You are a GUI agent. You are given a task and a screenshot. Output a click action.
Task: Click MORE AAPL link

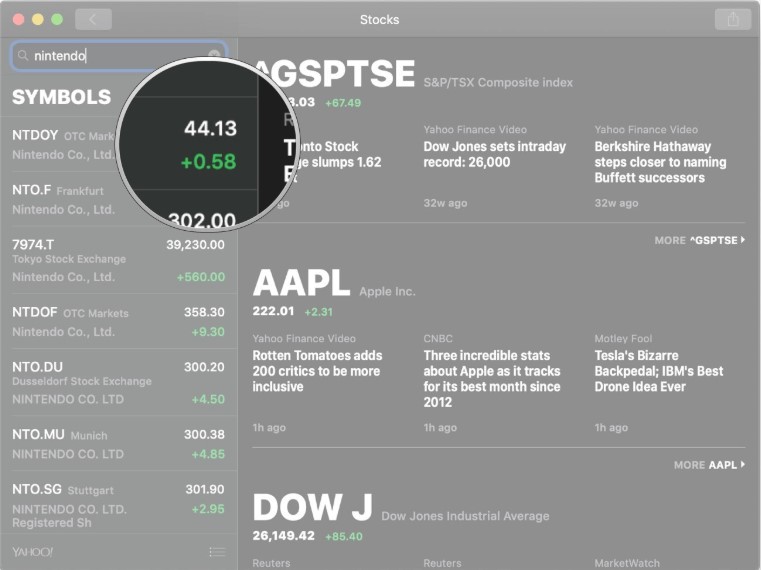pyautogui.click(x=709, y=465)
